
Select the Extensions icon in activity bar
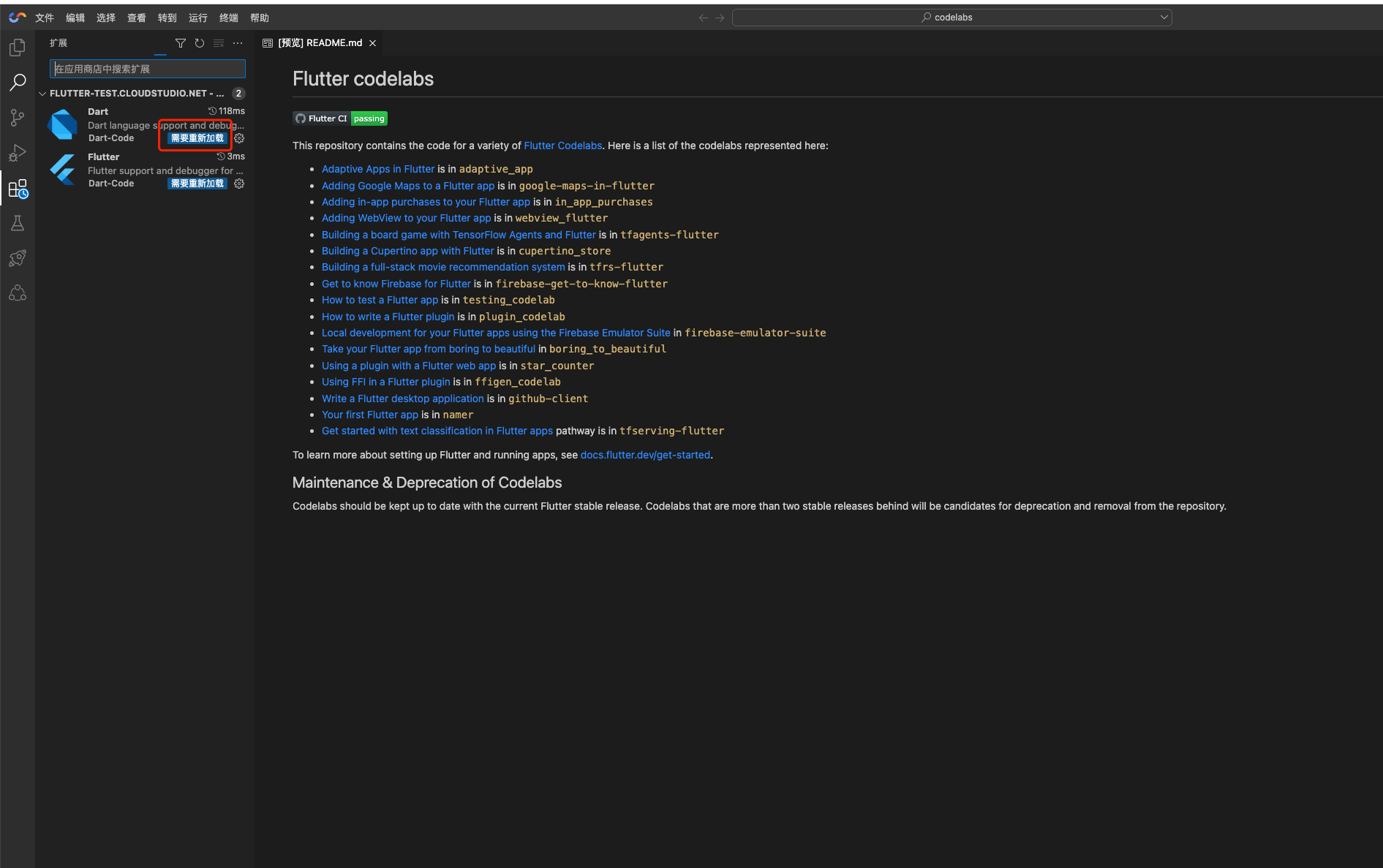18,189
